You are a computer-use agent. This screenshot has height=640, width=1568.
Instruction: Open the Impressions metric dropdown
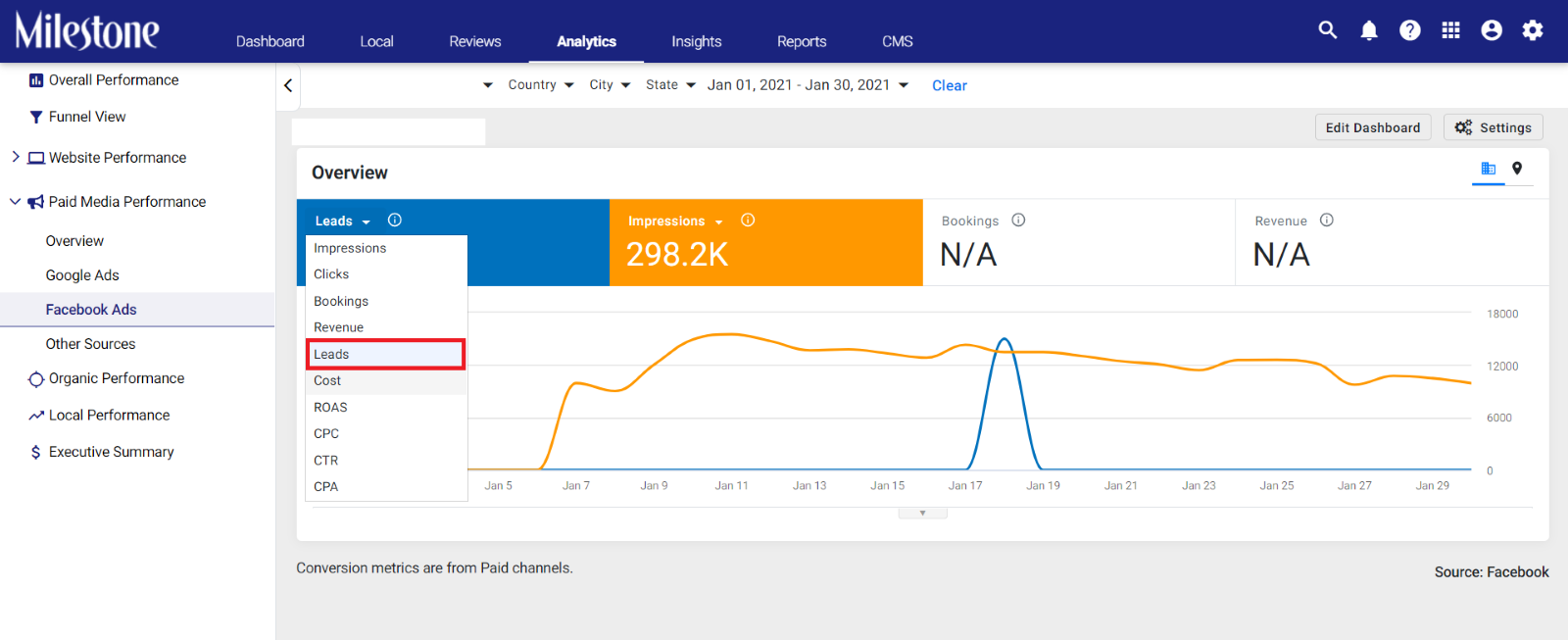[675, 222]
